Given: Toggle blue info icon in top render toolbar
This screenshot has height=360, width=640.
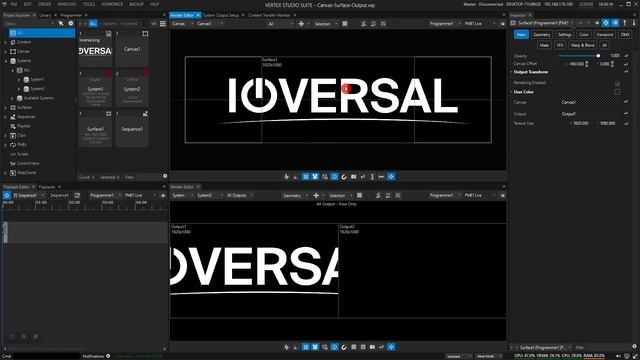Looking at the screenshot, I should pos(334,176).
